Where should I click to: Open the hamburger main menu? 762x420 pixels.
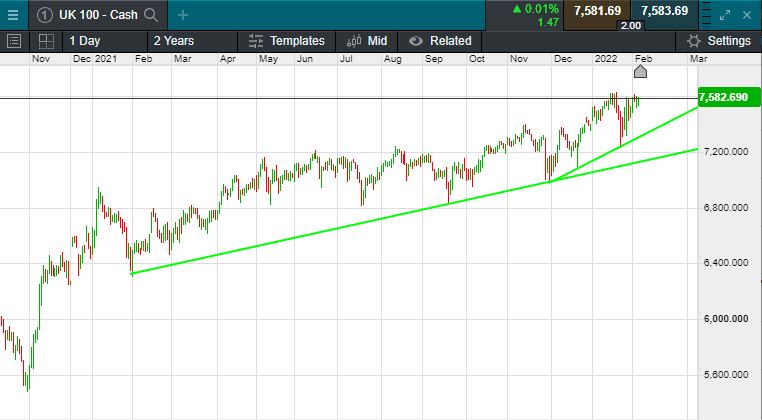click(x=13, y=14)
